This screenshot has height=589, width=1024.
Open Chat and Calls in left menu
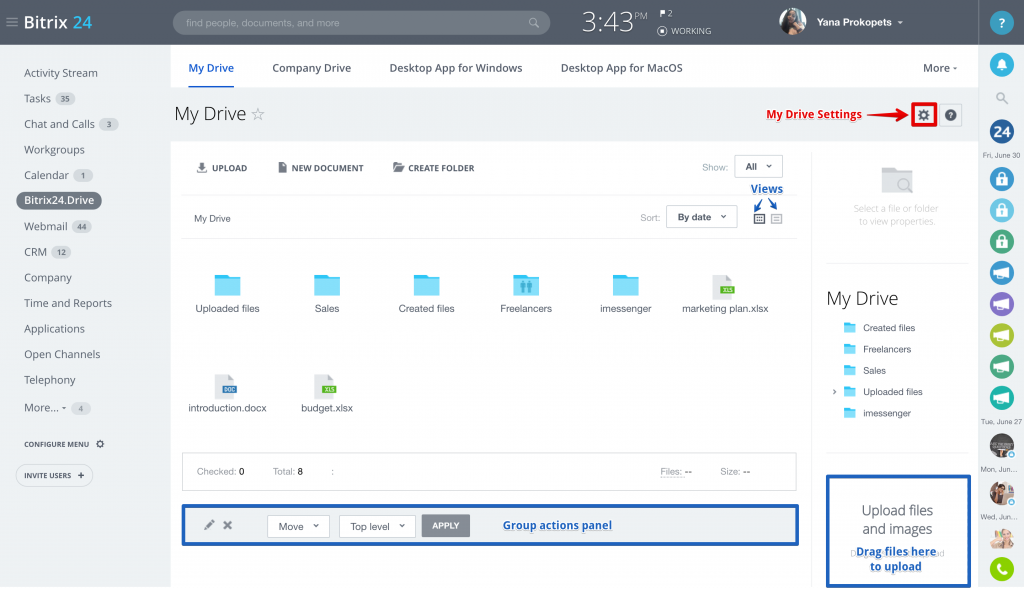pos(59,124)
